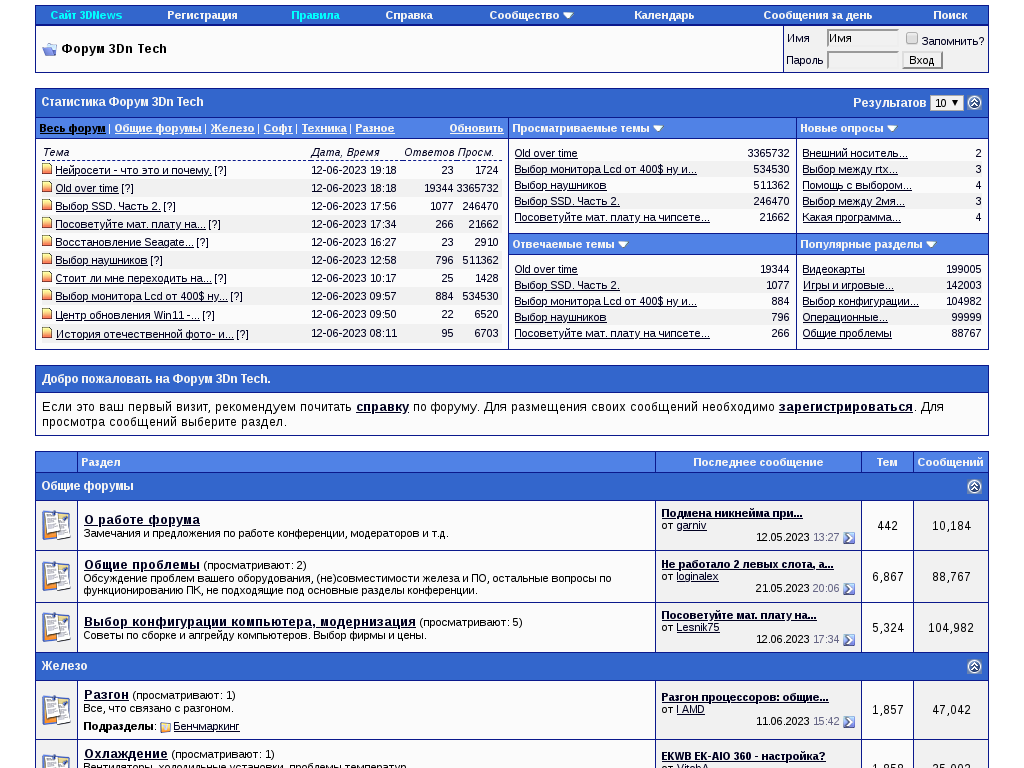
Task: Open Справка from the navbar
Action: pyautogui.click(x=409, y=15)
